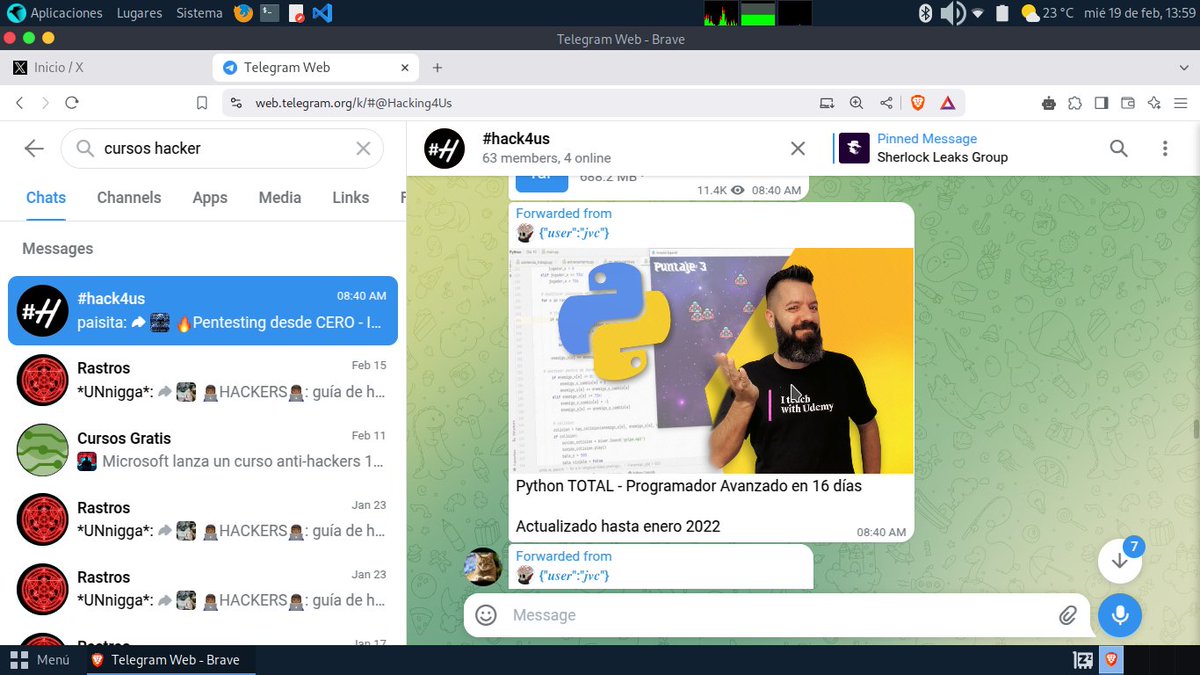Open a new browser tab
Viewport: 1200px width, 675px height.
[437, 67]
